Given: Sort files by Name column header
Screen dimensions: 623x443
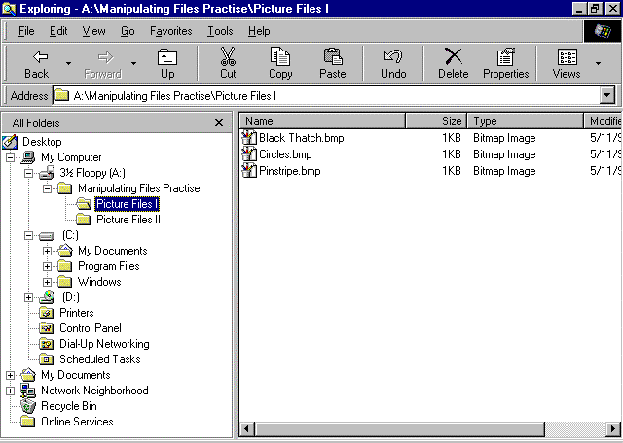Looking at the screenshot, I should click(320, 121).
